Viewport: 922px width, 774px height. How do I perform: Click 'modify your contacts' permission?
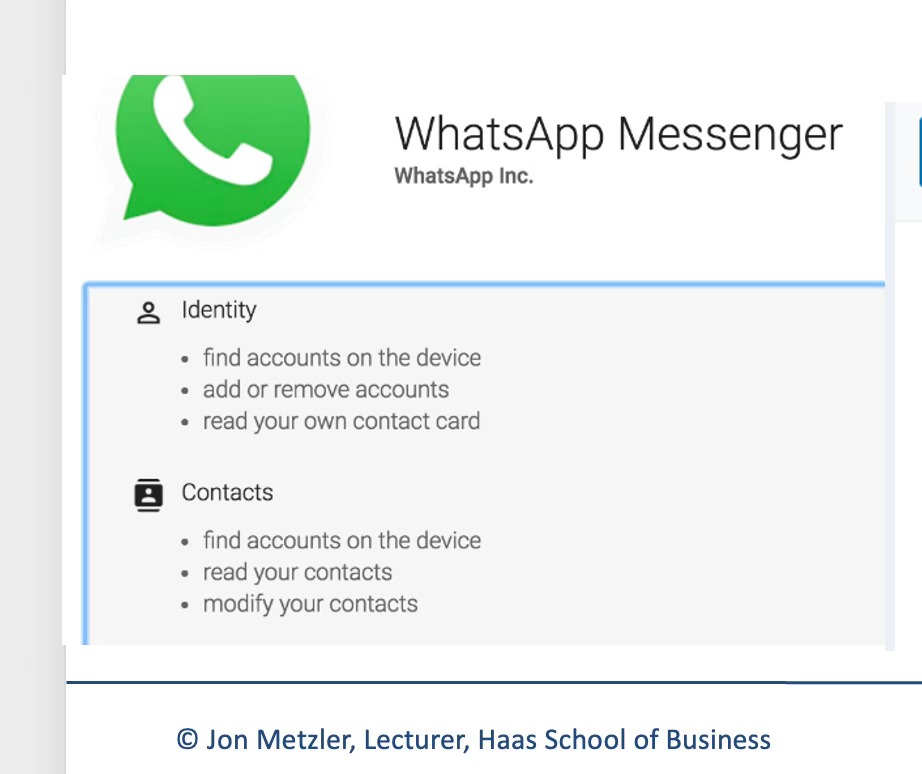click(310, 604)
